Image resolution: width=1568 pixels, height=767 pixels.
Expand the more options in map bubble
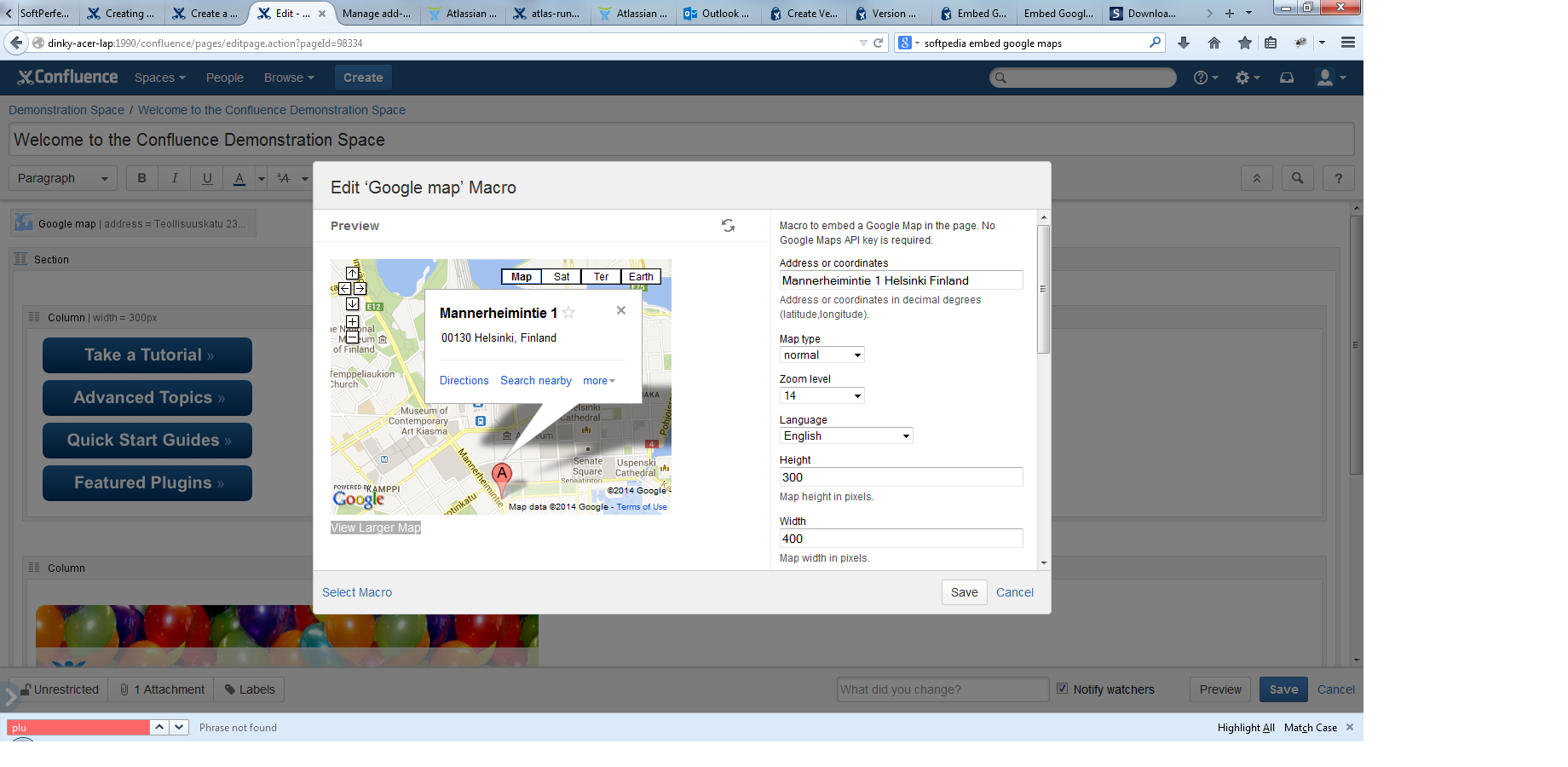pyautogui.click(x=599, y=381)
